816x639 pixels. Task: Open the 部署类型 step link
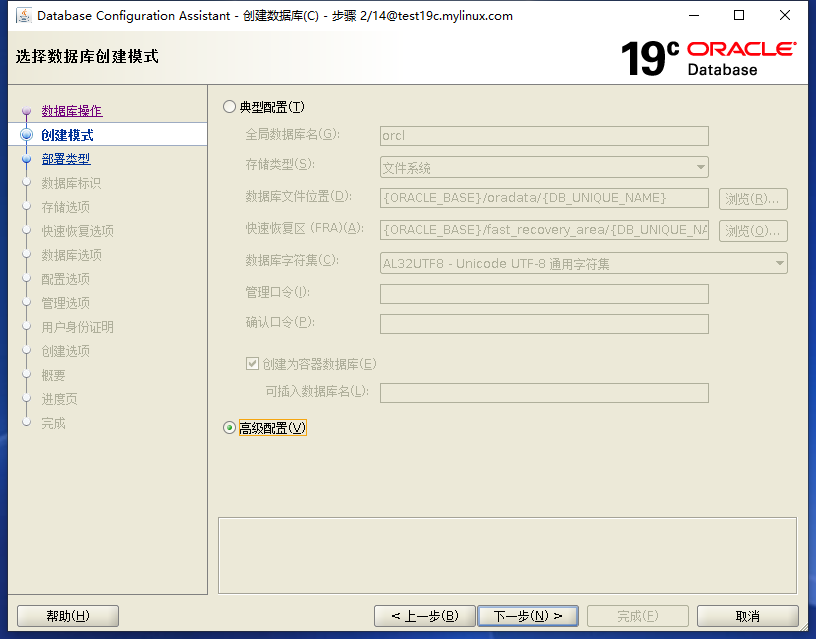(66, 159)
